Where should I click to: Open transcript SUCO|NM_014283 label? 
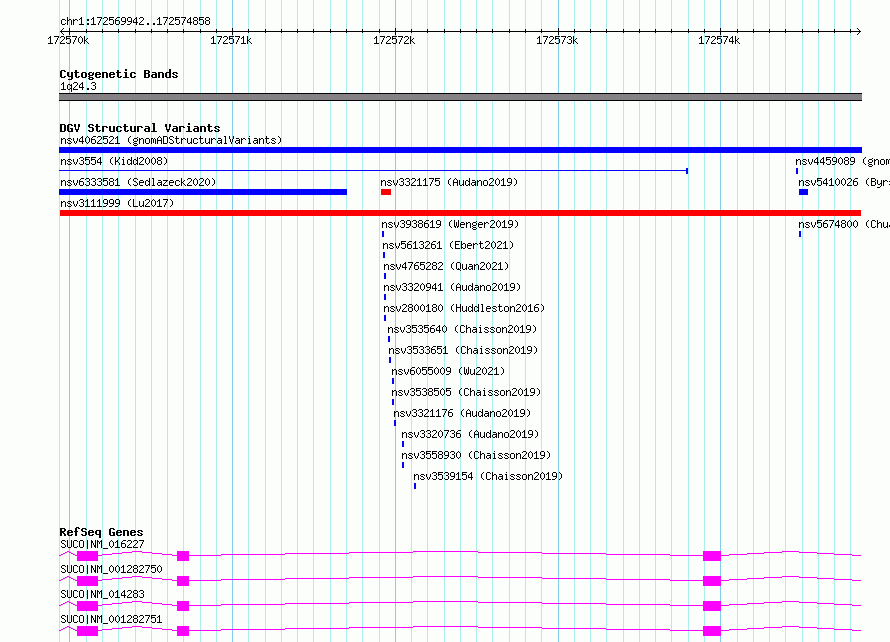102,594
